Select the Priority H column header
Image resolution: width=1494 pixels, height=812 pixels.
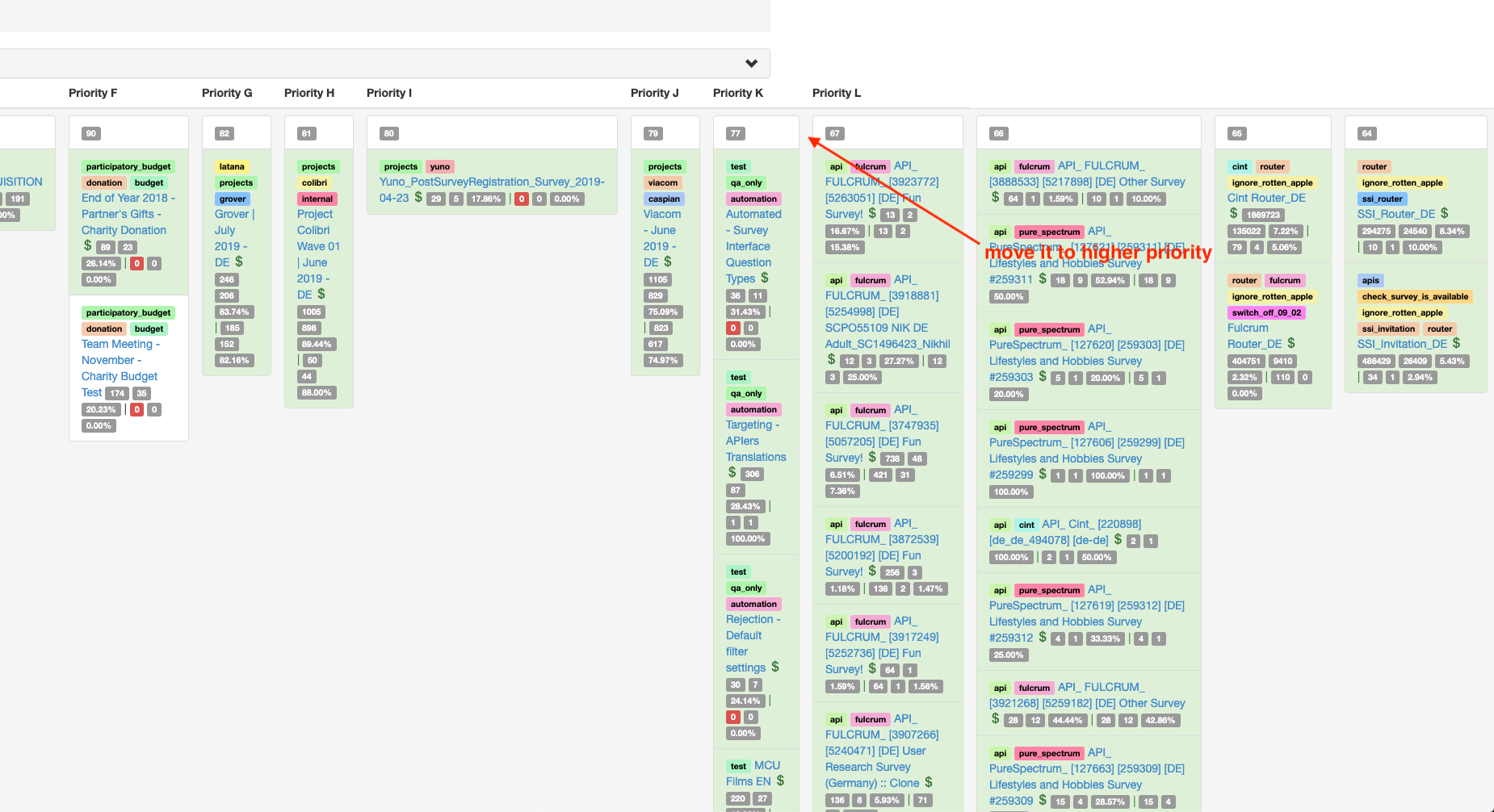tap(309, 93)
